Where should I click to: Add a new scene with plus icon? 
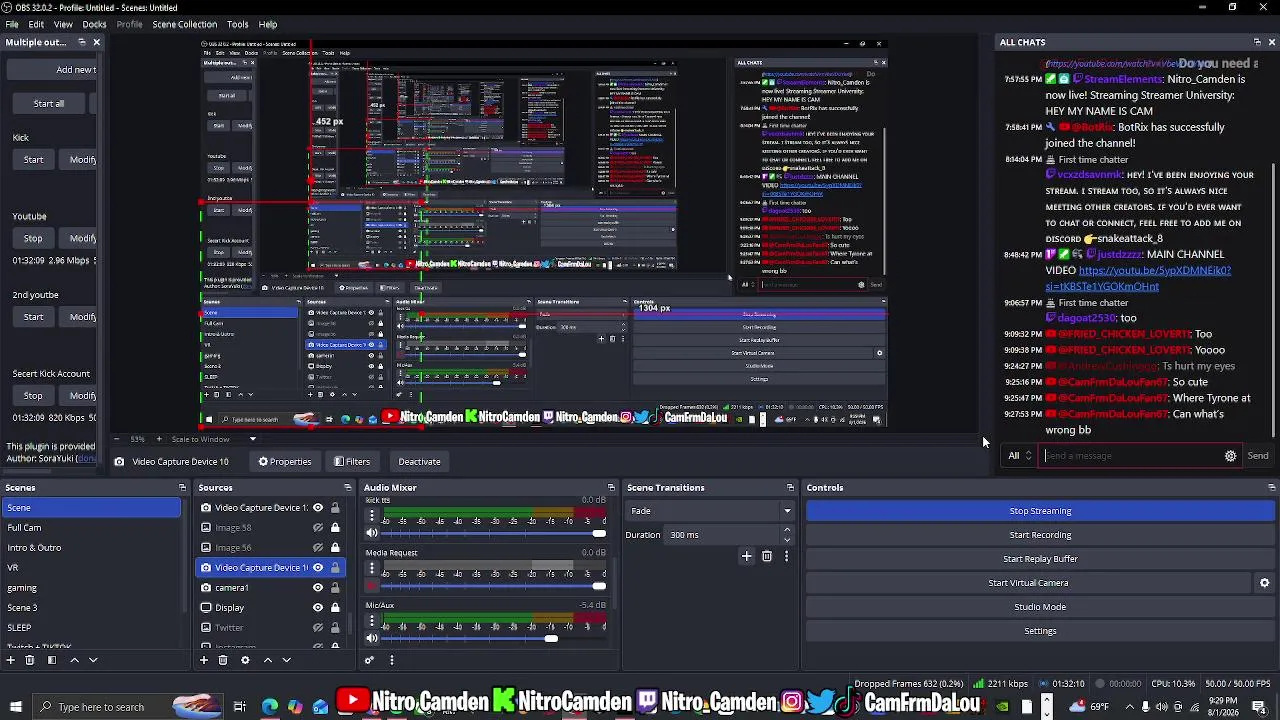[11, 660]
